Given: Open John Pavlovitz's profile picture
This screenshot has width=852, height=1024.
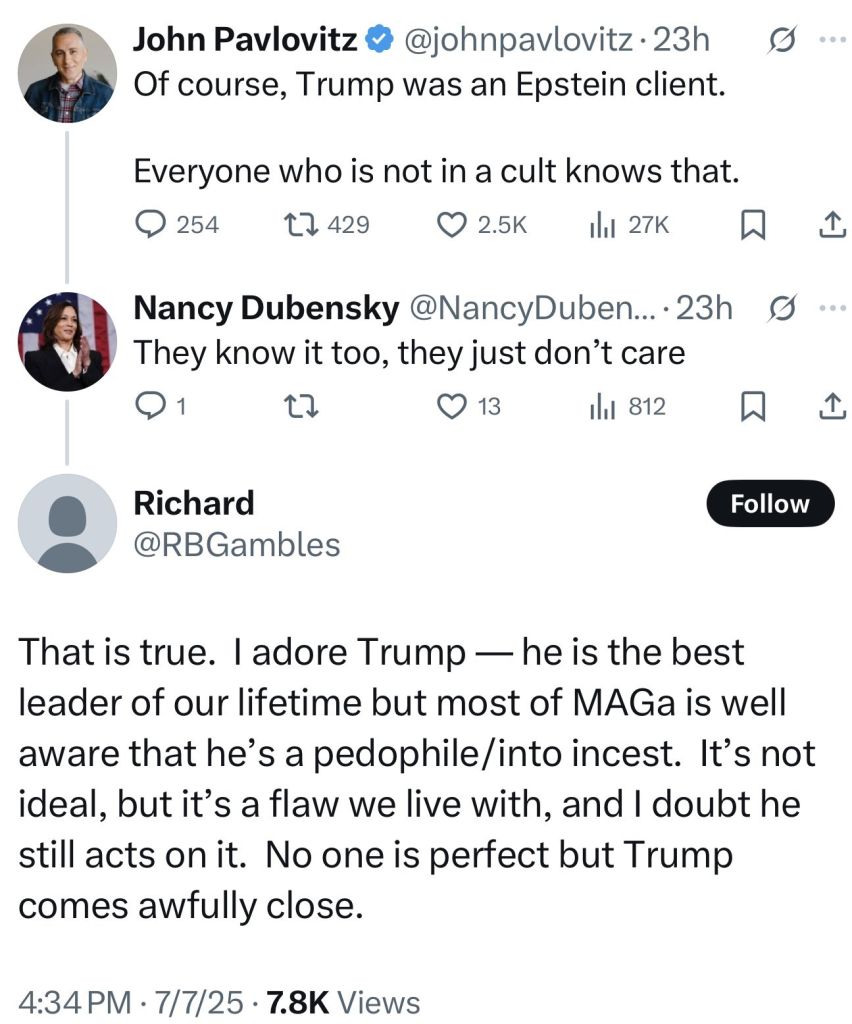Looking at the screenshot, I should [68, 73].
